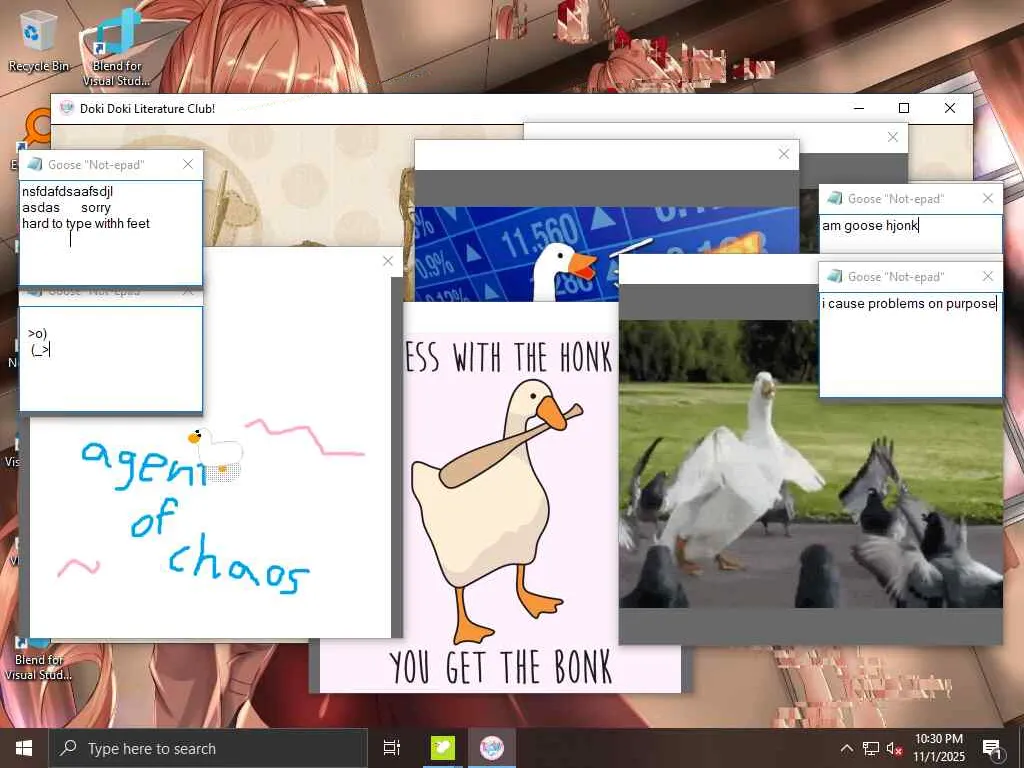Viewport: 1024px width, 768px height.
Task: Click into 'i cause problems on purpose' text area
Action: 910,344
